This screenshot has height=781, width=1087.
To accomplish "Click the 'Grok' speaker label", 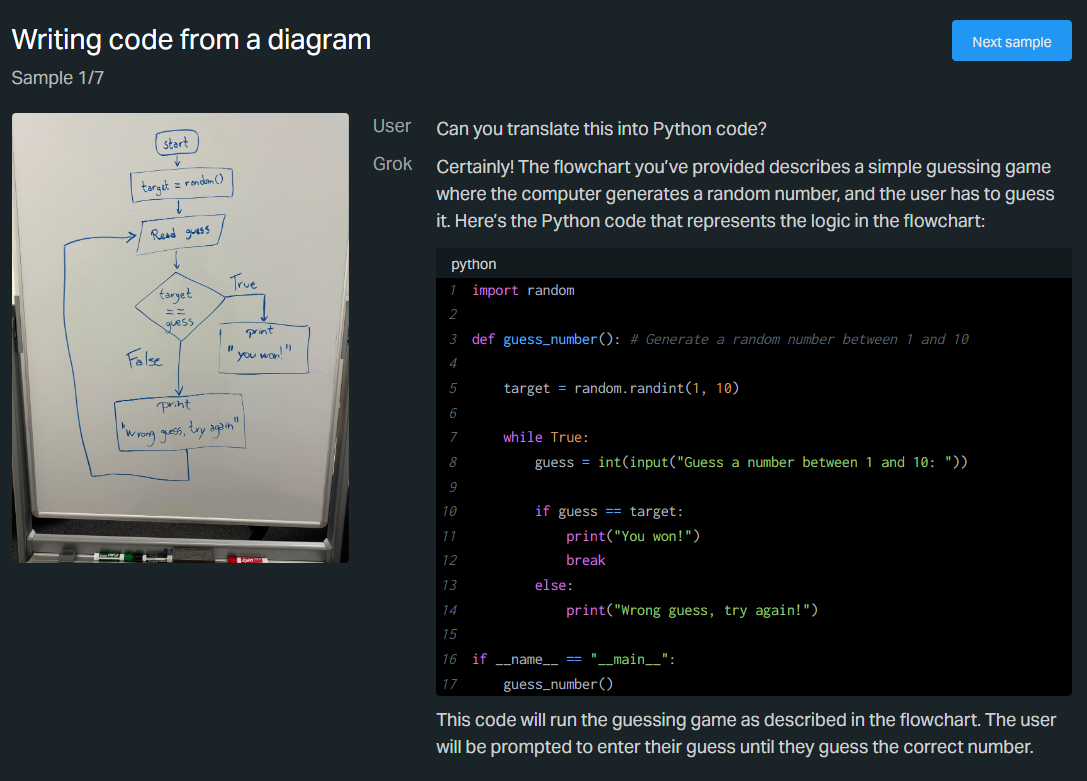I will tap(392, 164).
